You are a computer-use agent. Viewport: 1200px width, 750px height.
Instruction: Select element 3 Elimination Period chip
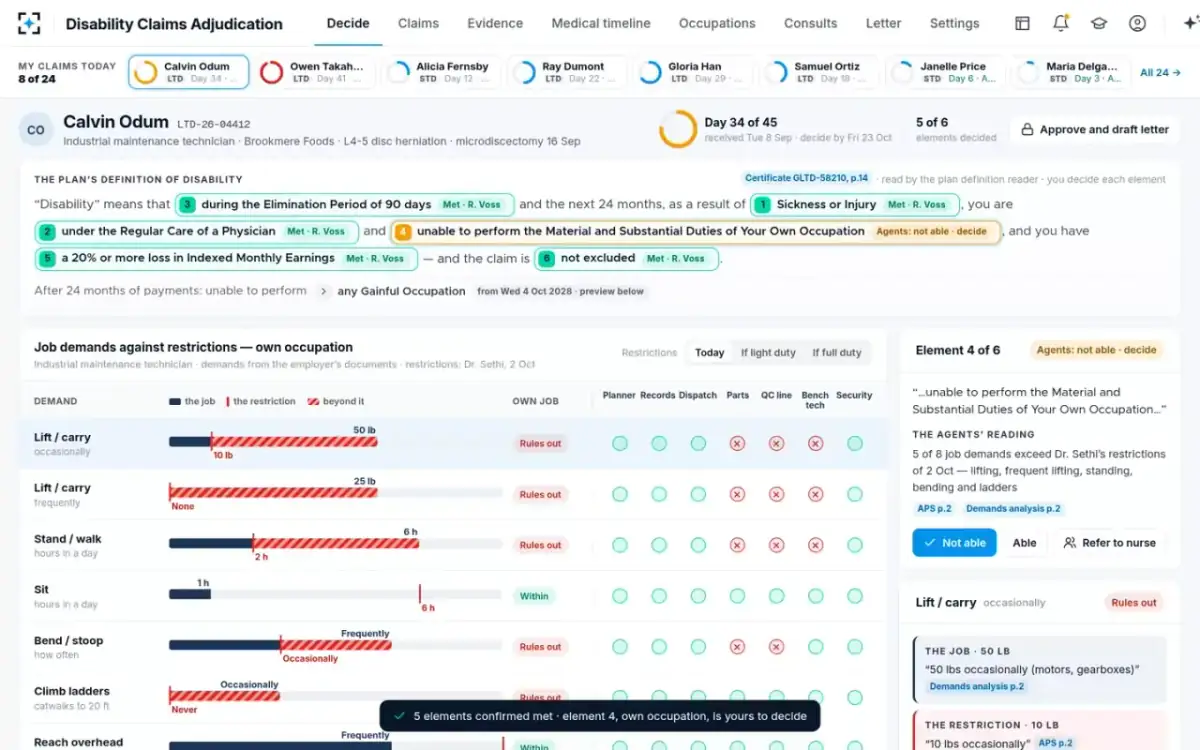(x=344, y=205)
